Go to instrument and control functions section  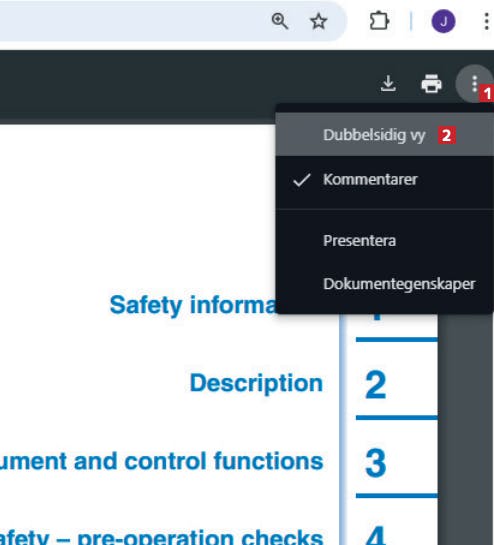(x=162, y=462)
